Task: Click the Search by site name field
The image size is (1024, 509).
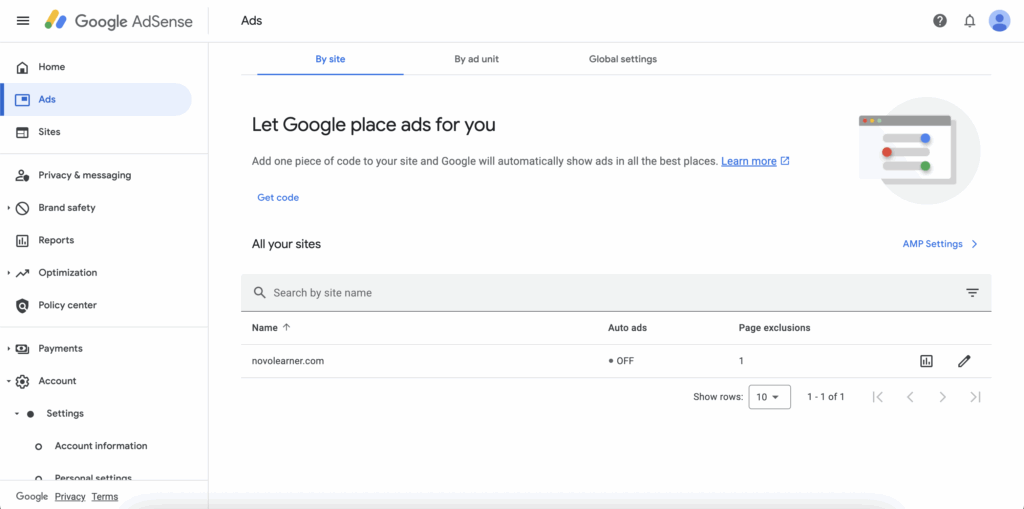Action: point(616,293)
